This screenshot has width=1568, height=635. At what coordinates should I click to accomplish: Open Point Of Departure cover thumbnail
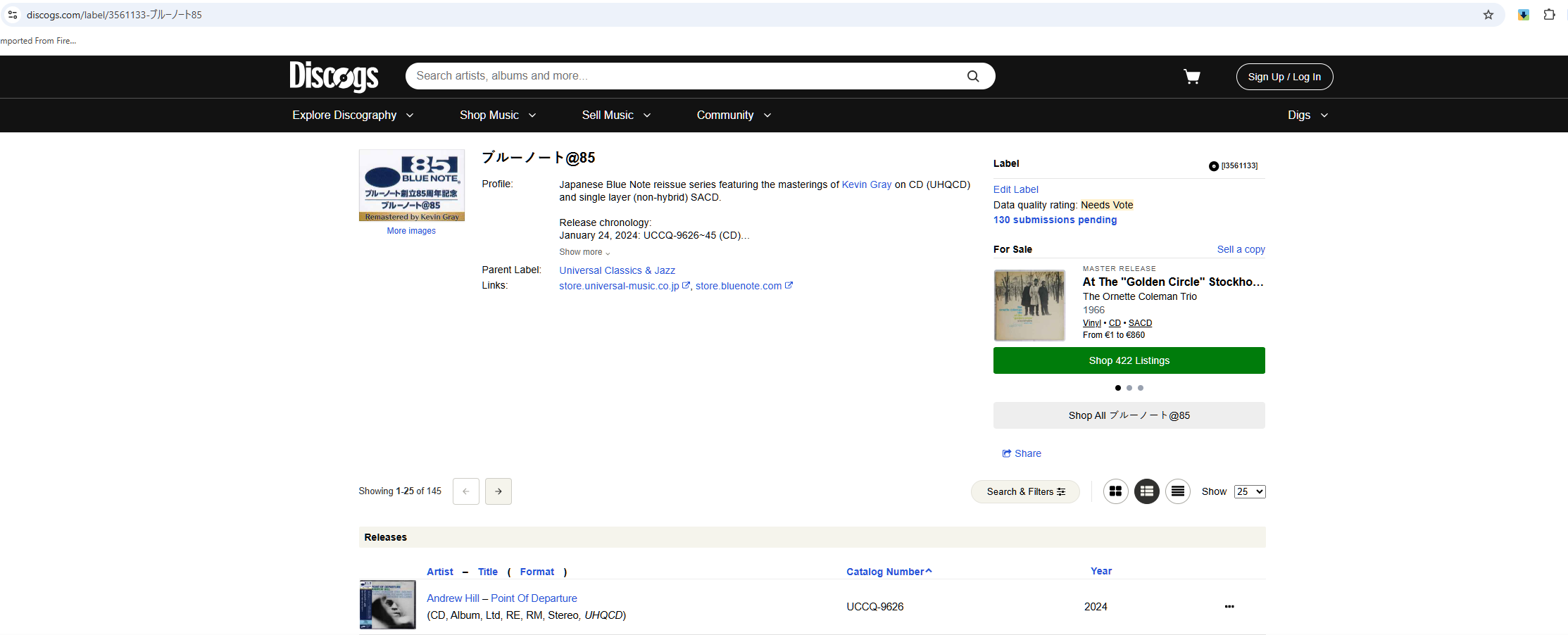(387, 605)
